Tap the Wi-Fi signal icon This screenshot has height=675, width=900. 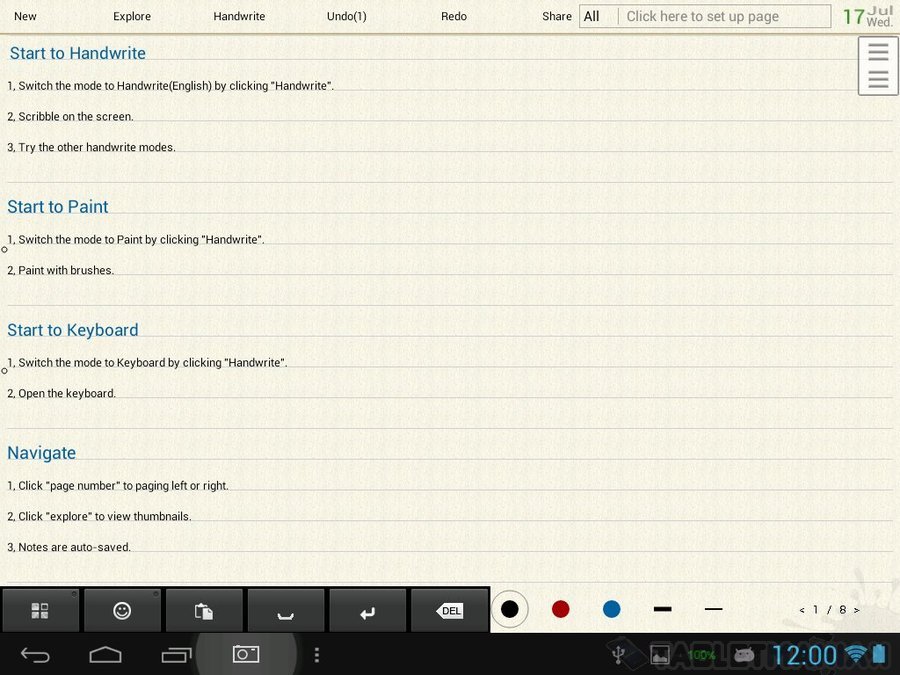point(856,654)
